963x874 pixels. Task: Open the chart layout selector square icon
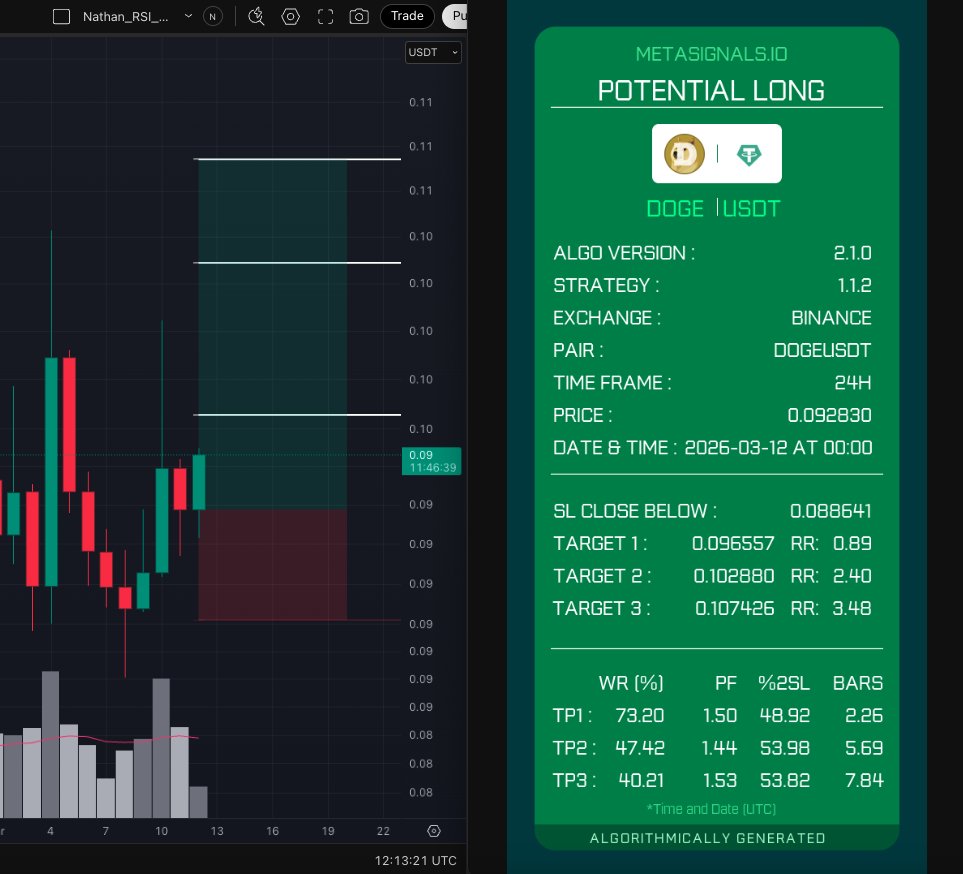(x=61, y=17)
